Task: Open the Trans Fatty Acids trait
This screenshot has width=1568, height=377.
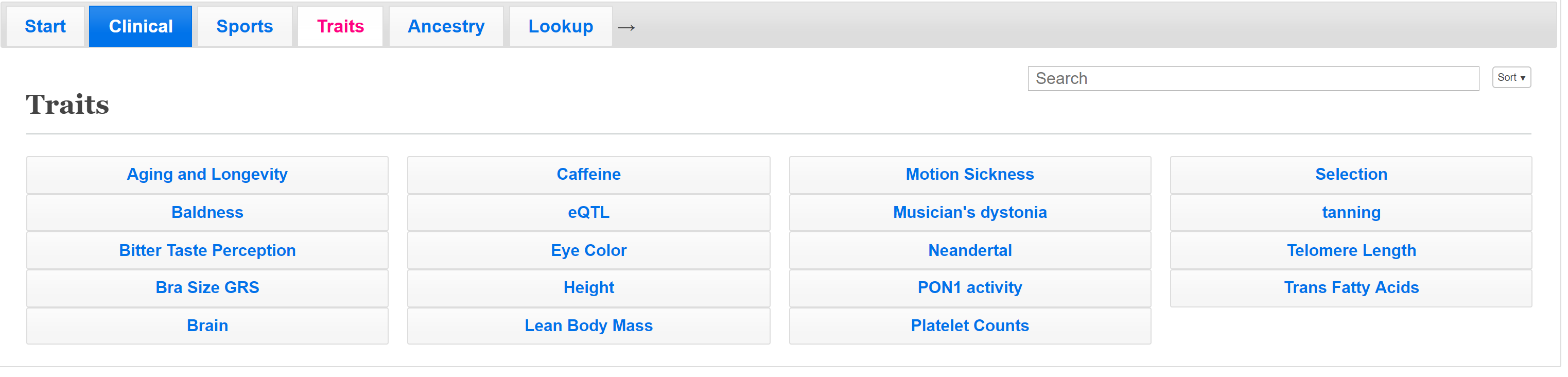Action: point(1351,288)
